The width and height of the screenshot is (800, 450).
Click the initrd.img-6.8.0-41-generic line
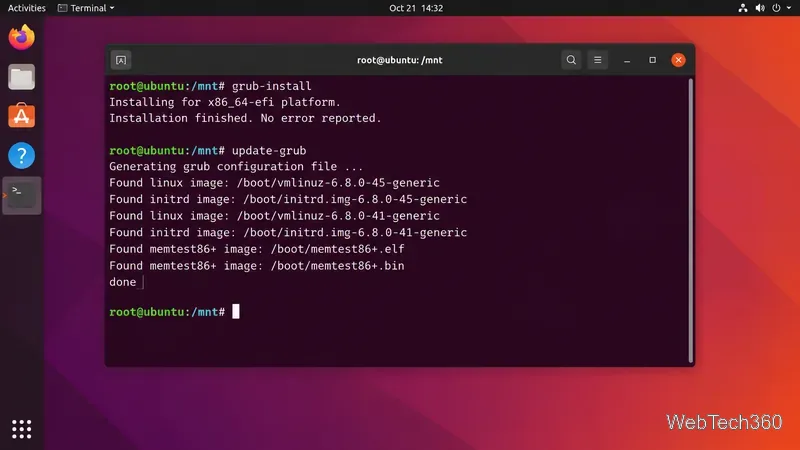coord(288,233)
